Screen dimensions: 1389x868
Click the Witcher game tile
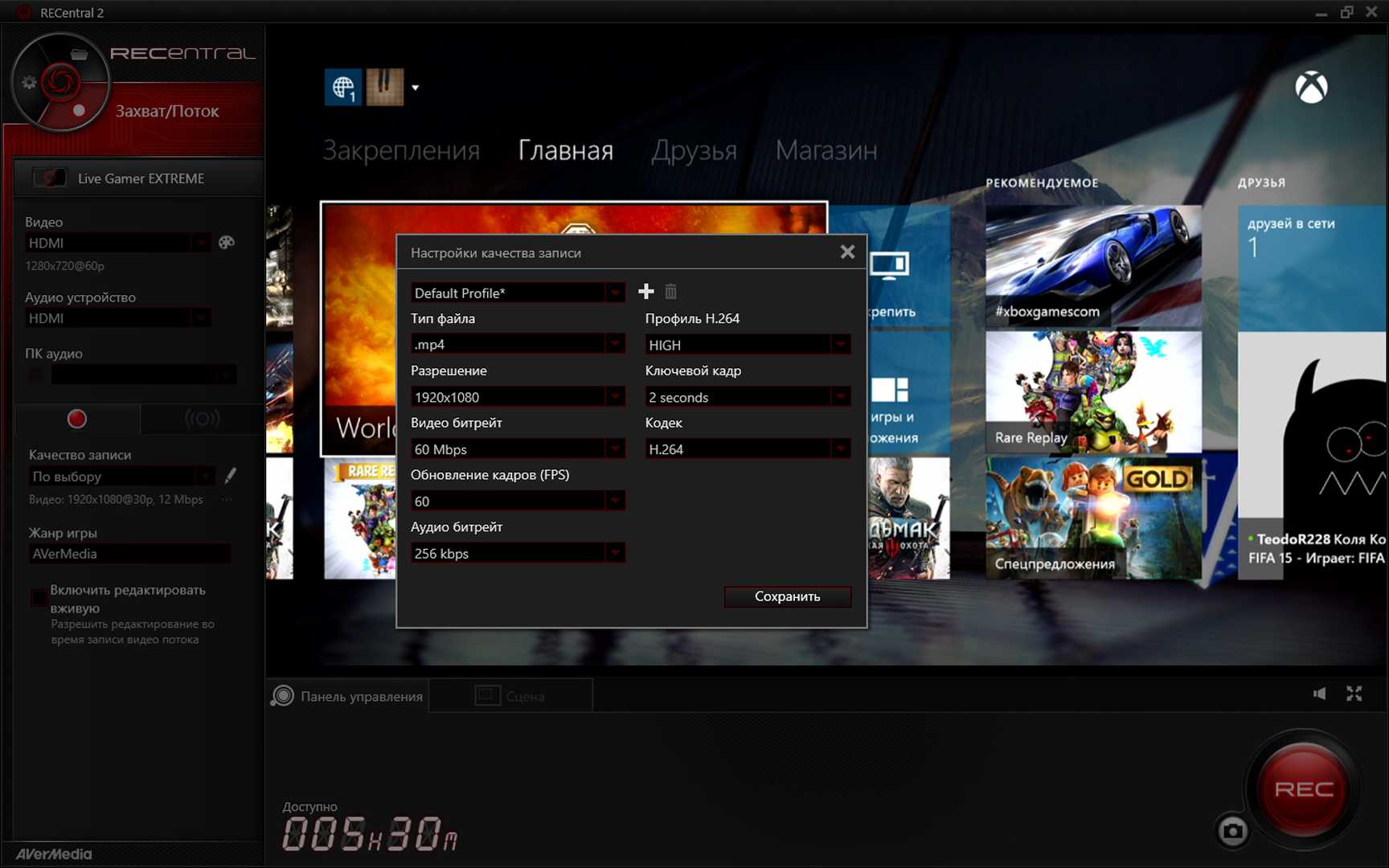point(909,518)
